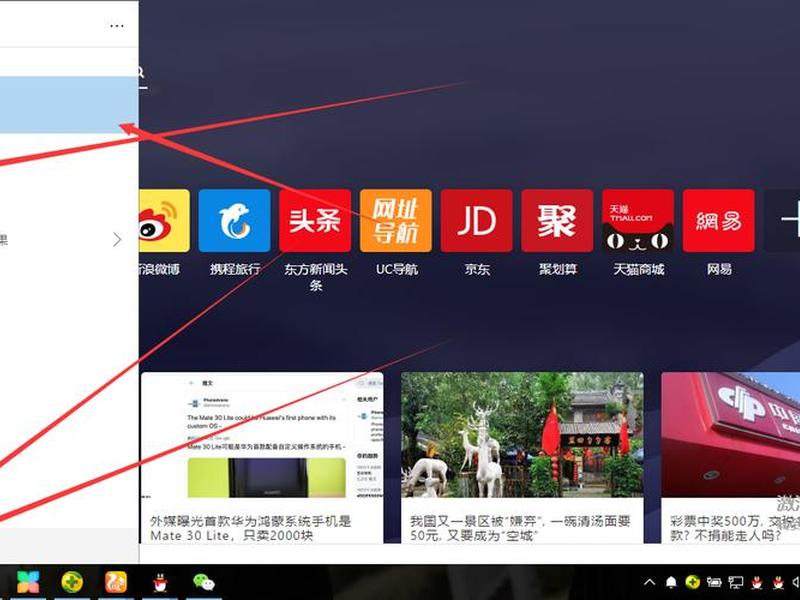Open QQ penguin in taskbar

tap(160, 582)
